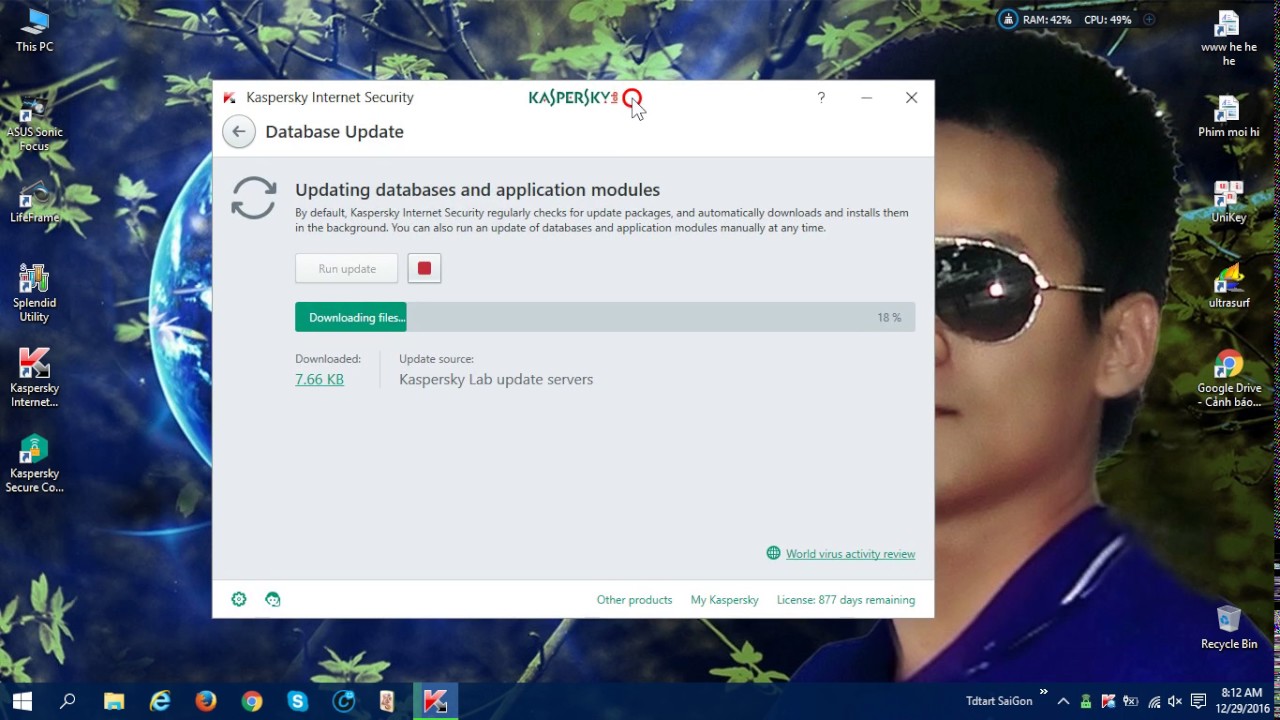Click the update sync arrows icon
The image size is (1280, 720).
tap(254, 198)
